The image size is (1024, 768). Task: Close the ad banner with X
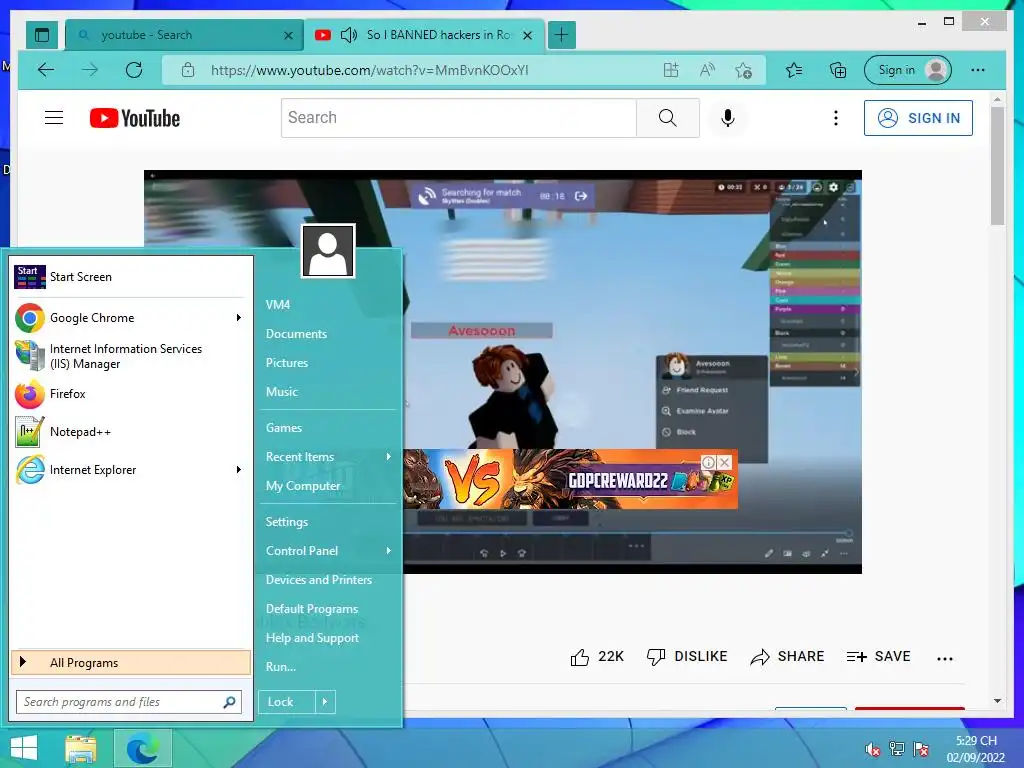click(725, 462)
